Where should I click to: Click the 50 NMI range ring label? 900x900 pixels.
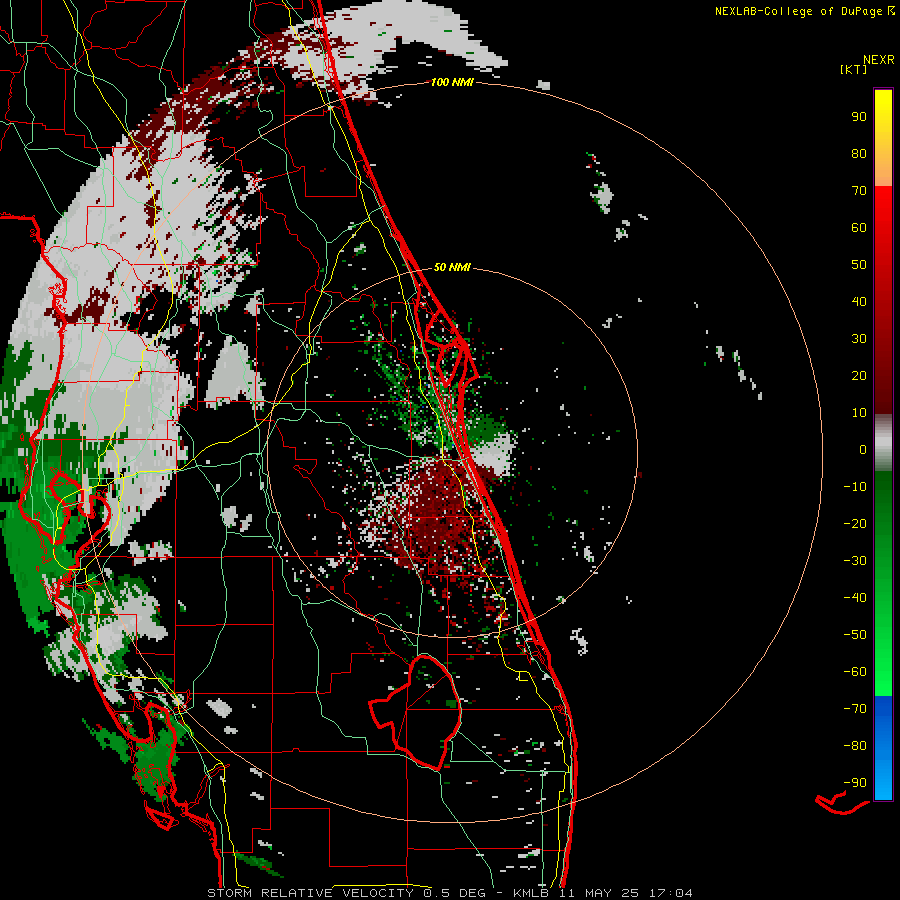coord(452,267)
